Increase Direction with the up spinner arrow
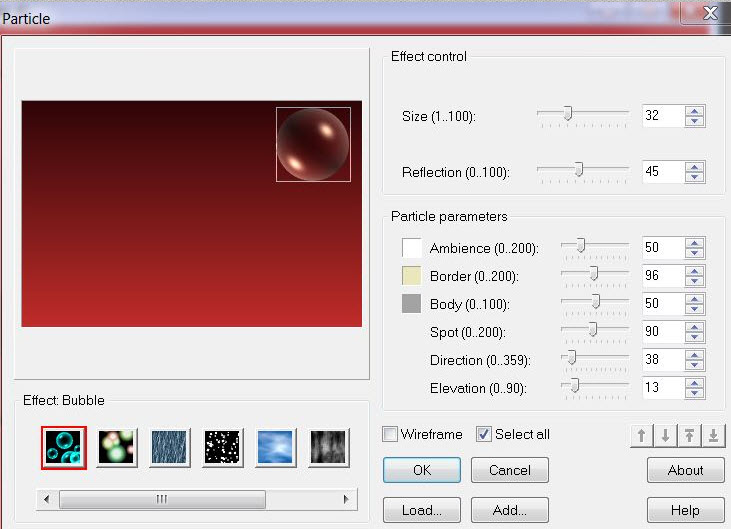This screenshot has width=731, height=529. pyautogui.click(x=695, y=355)
